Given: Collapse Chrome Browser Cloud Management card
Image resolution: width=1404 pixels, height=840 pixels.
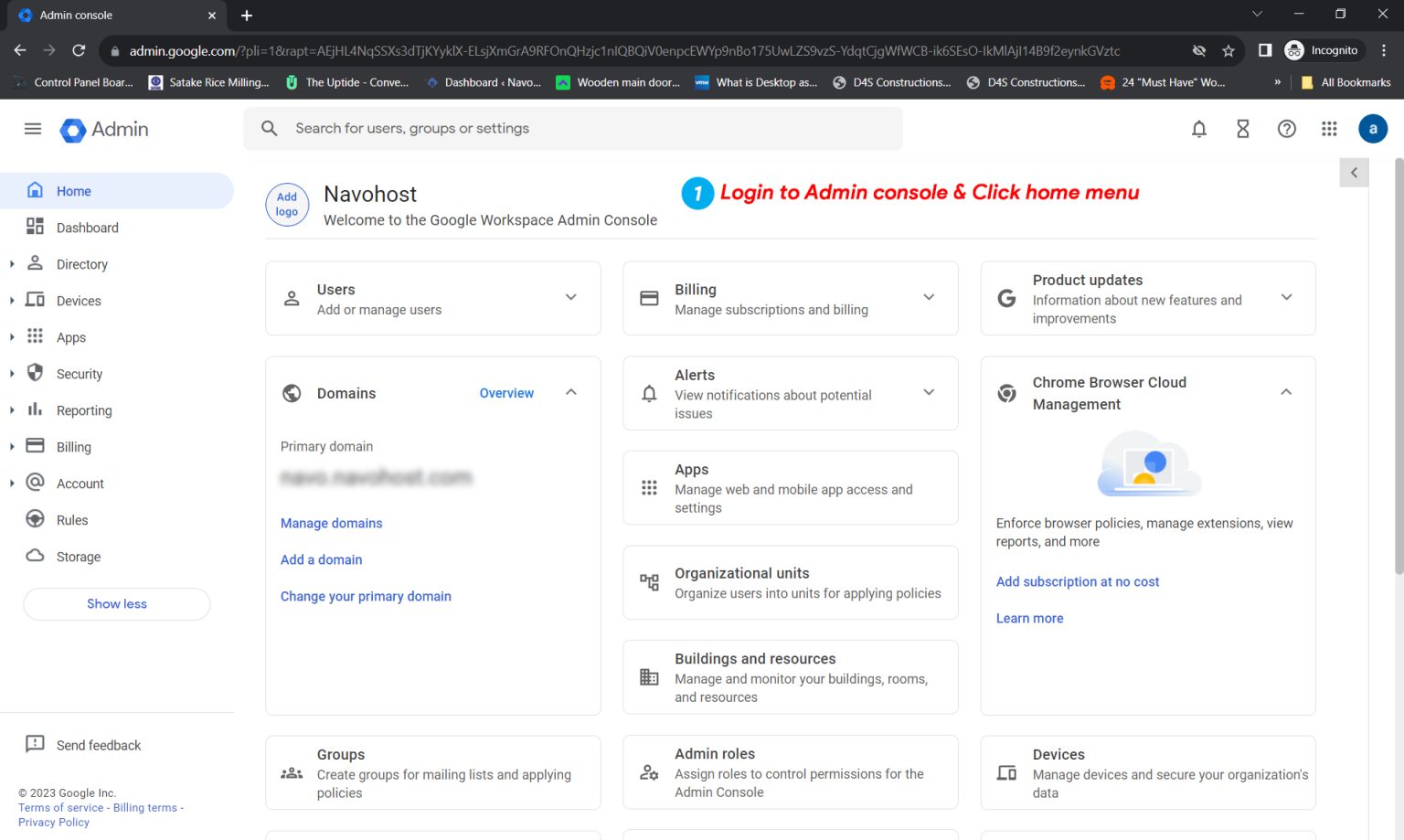Looking at the screenshot, I should [1287, 391].
